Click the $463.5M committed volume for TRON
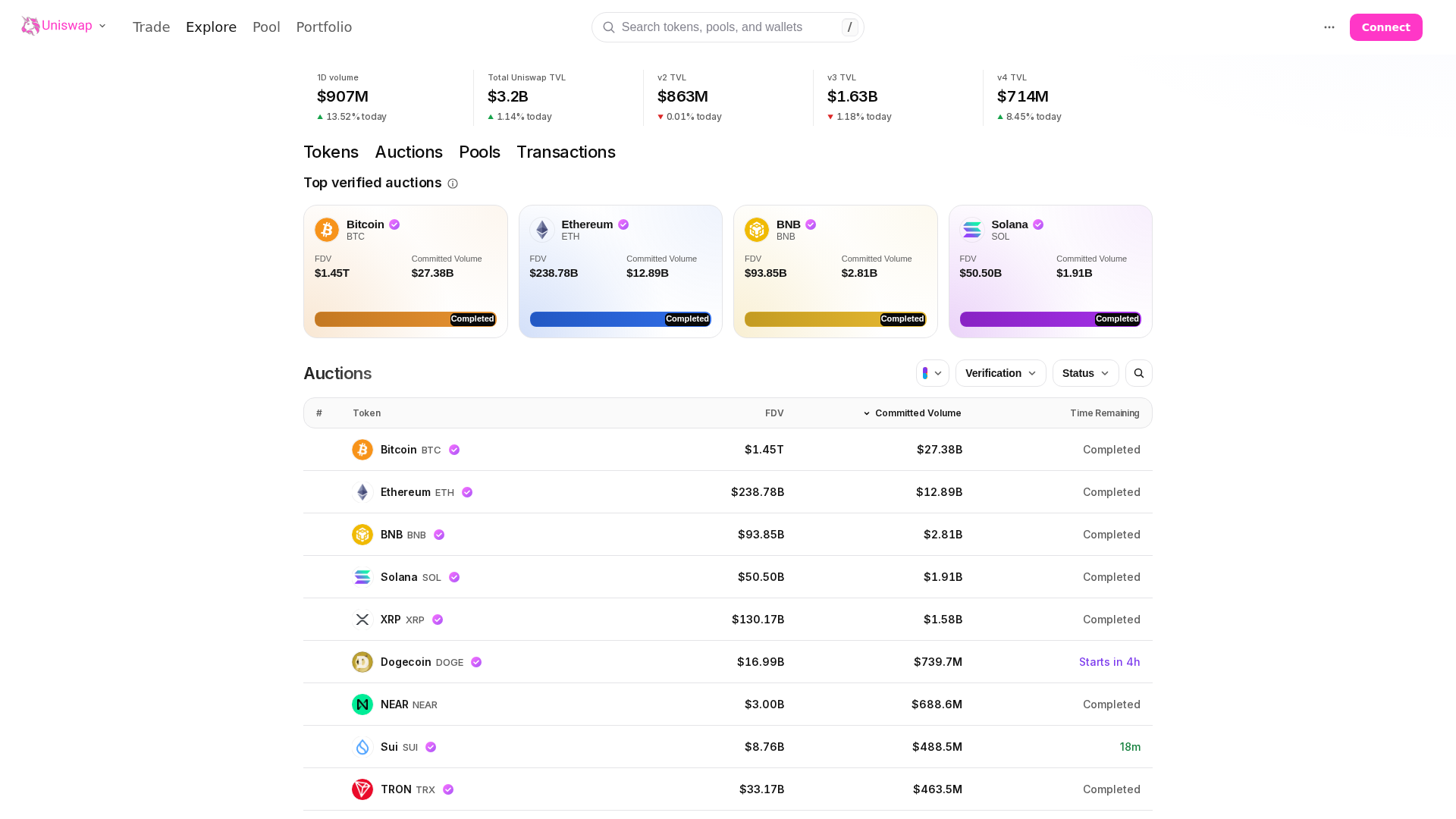This screenshot has width=1456, height=819. (x=937, y=789)
